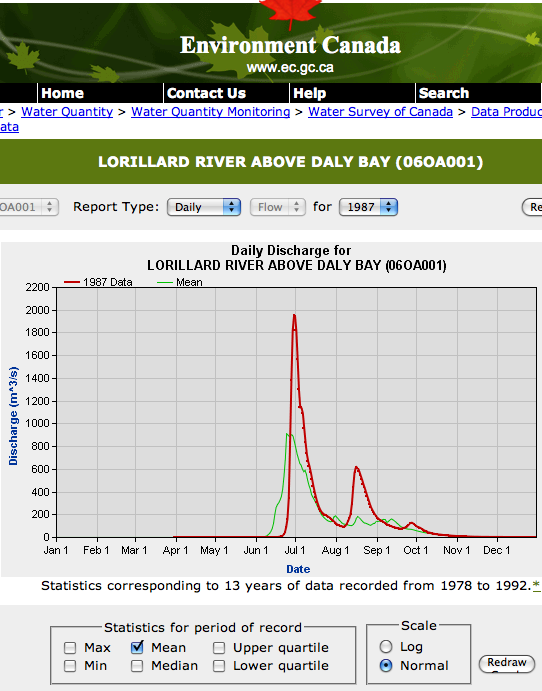Enable the Lower quartile checkbox
This screenshot has height=691, width=542.
click(x=219, y=666)
